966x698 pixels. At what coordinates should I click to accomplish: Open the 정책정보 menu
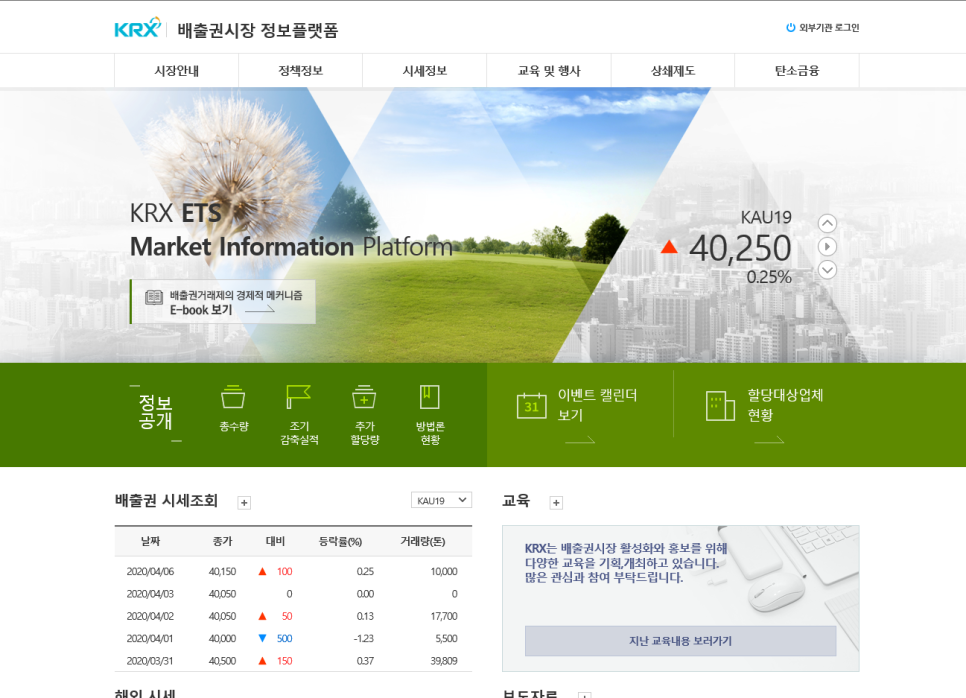pyautogui.click(x=301, y=71)
